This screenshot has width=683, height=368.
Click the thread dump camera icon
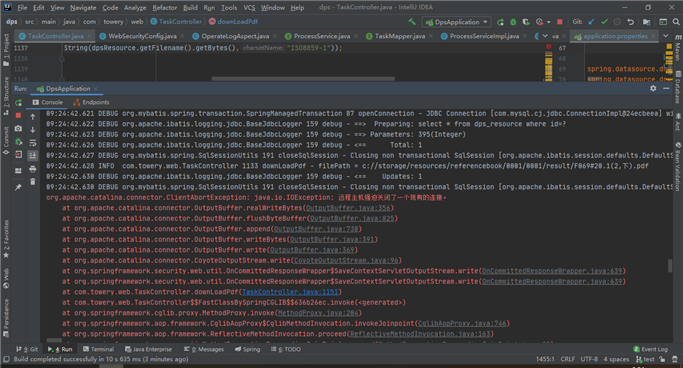click(18, 128)
